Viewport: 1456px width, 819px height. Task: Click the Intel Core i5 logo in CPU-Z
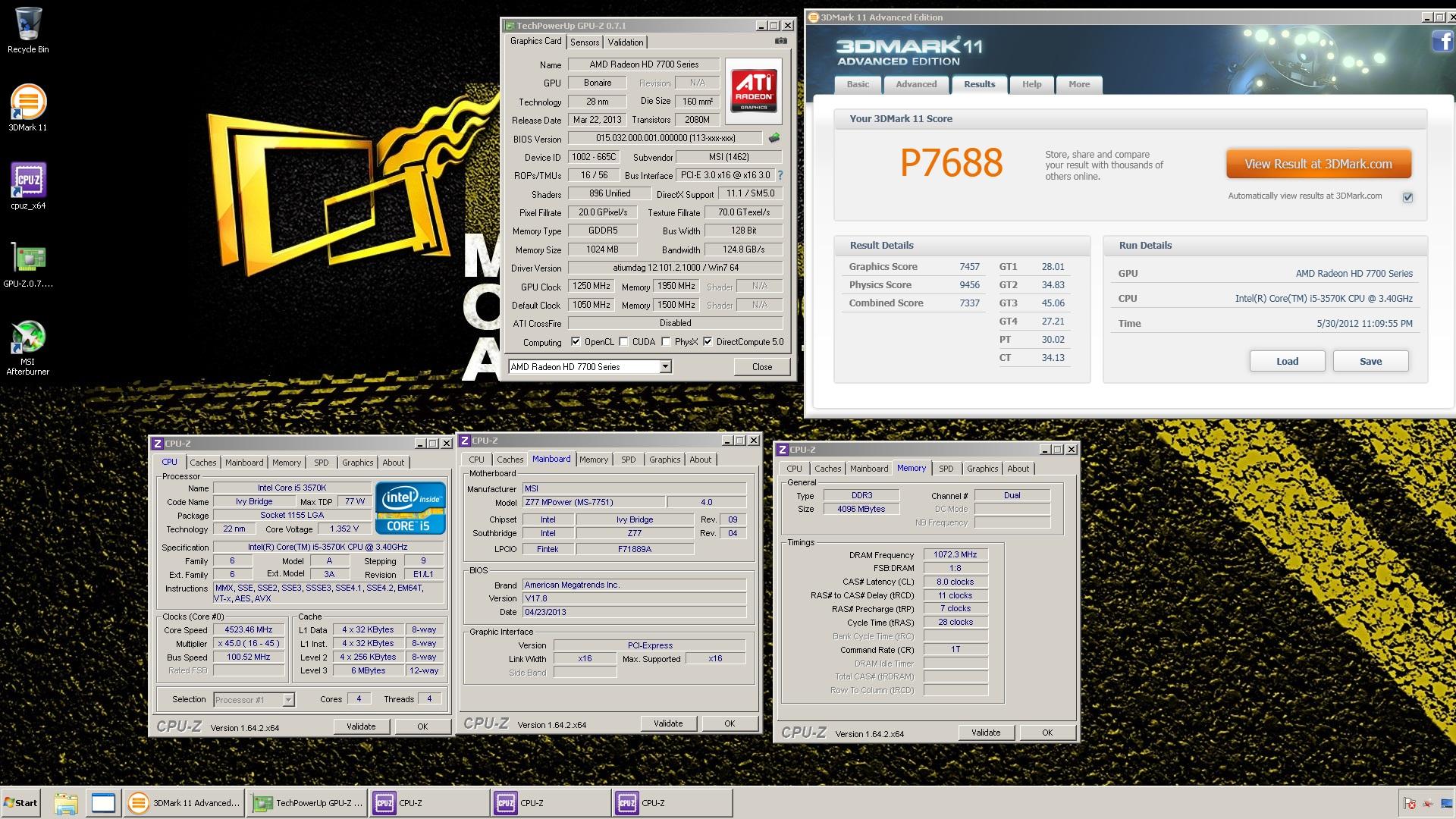coord(410,507)
